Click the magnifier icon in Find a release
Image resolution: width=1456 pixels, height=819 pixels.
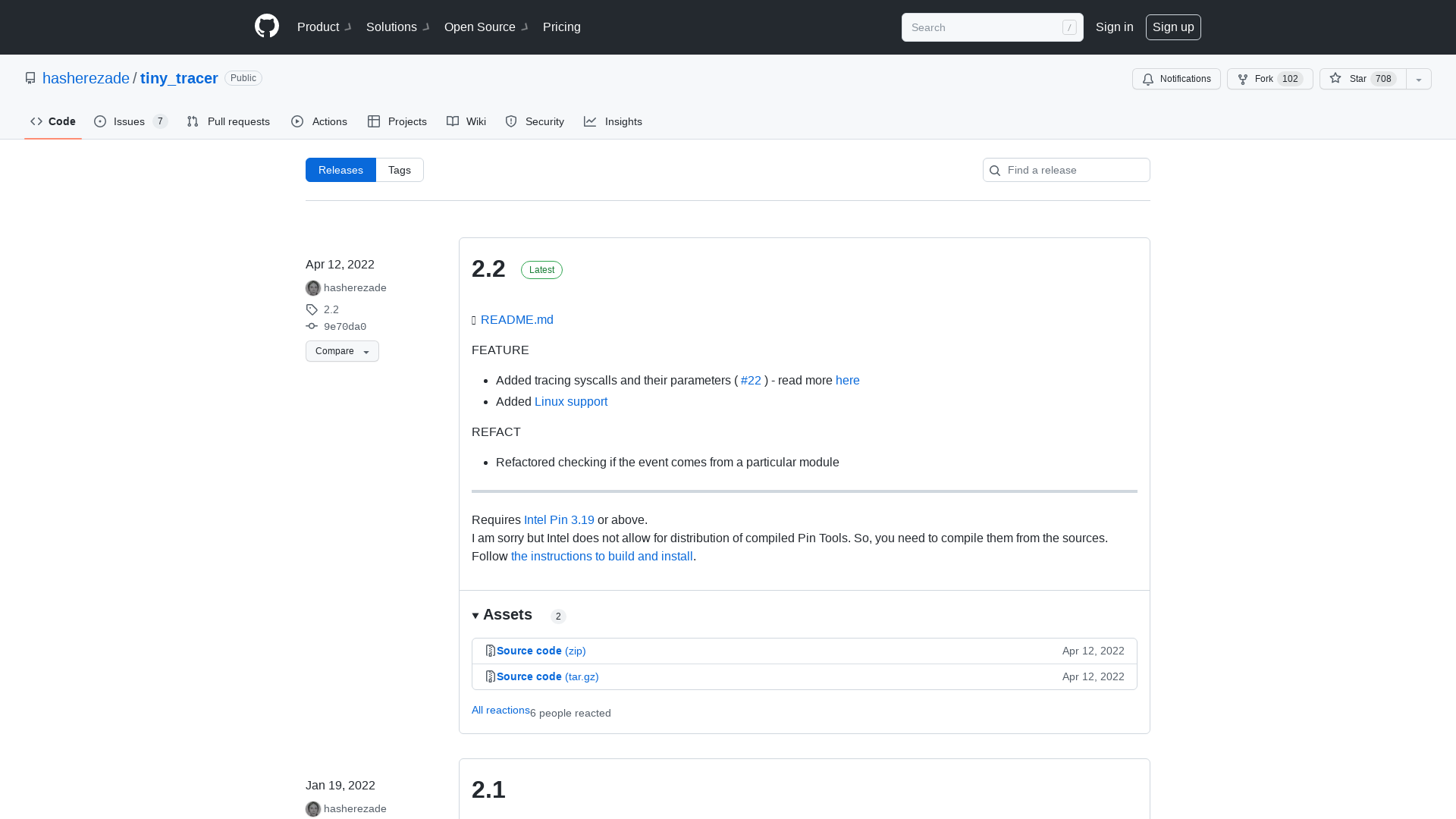(x=995, y=171)
